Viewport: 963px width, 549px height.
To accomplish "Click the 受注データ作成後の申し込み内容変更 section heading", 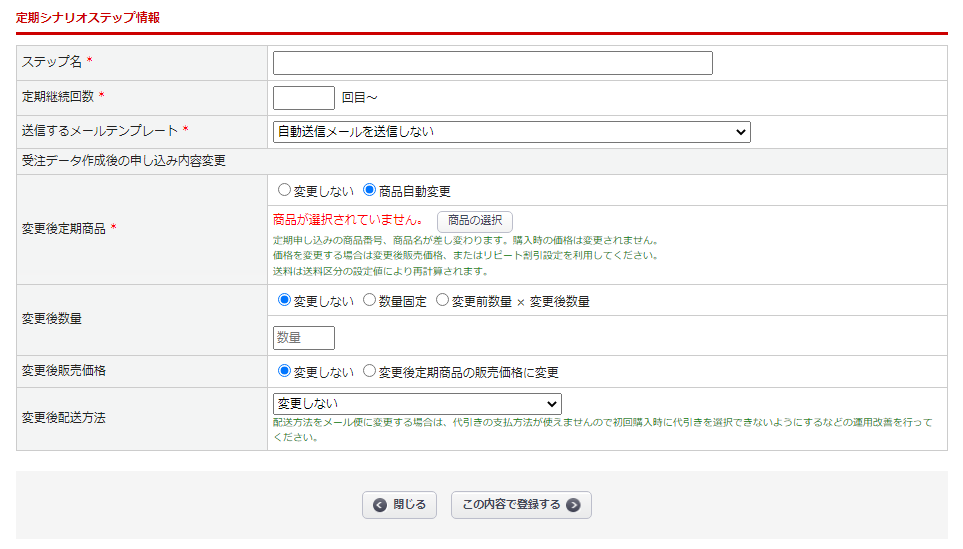I will [x=123, y=161].
